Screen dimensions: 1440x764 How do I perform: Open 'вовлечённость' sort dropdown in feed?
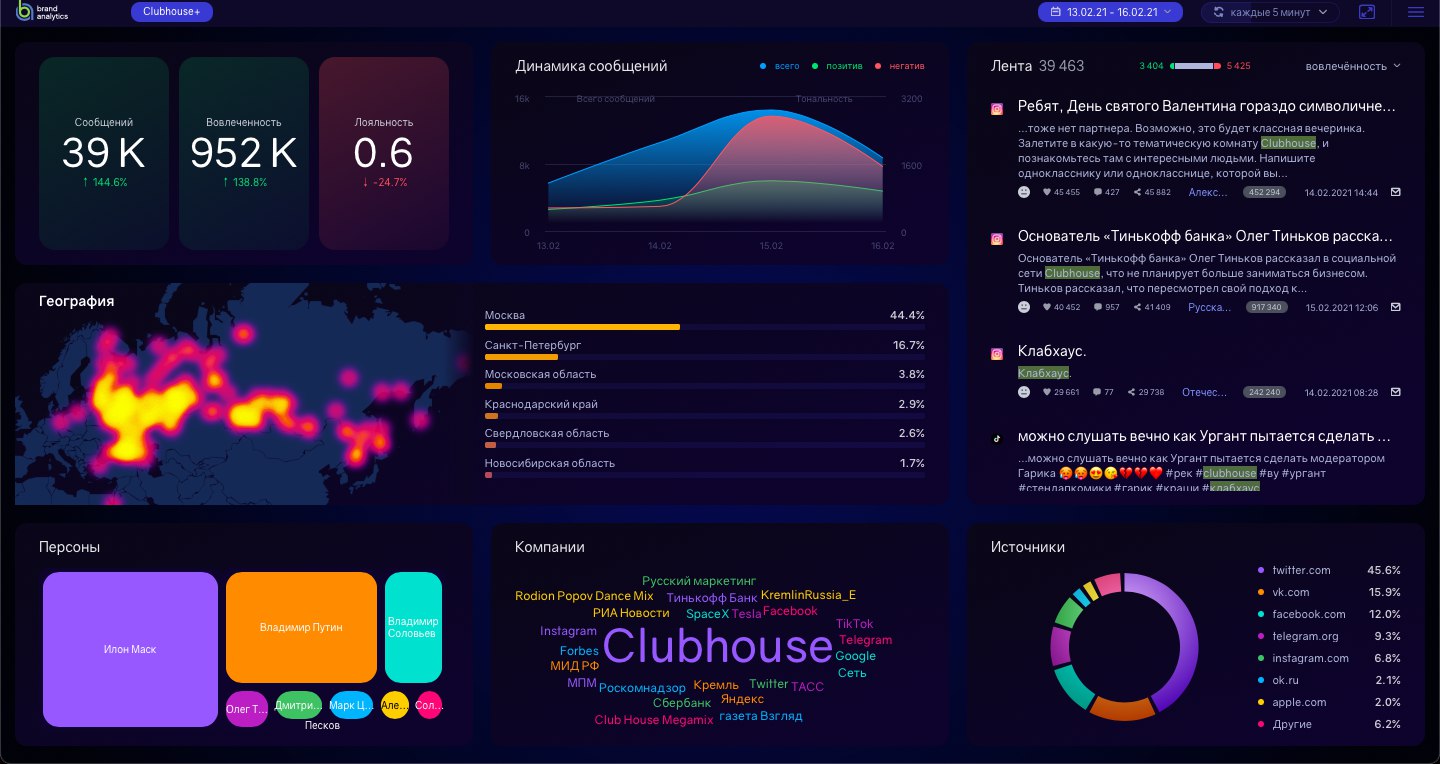click(x=1353, y=66)
